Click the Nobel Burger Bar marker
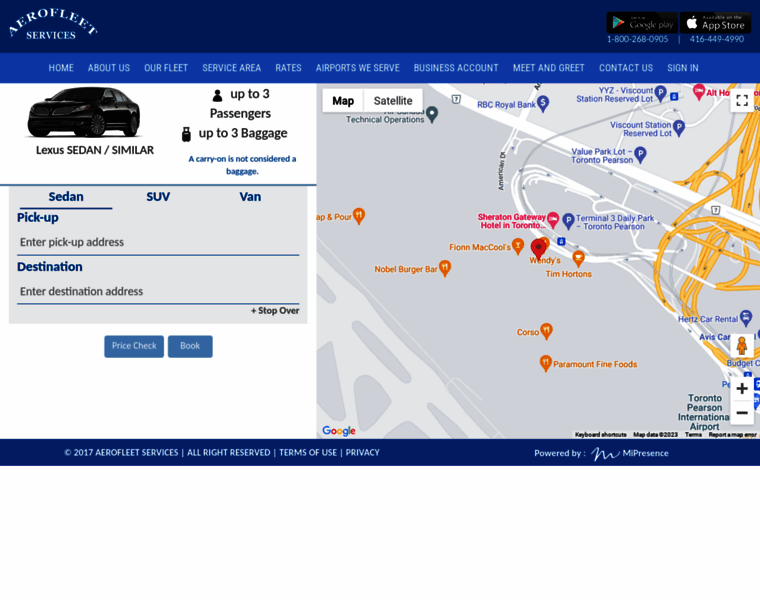The image size is (760, 600). tap(444, 268)
